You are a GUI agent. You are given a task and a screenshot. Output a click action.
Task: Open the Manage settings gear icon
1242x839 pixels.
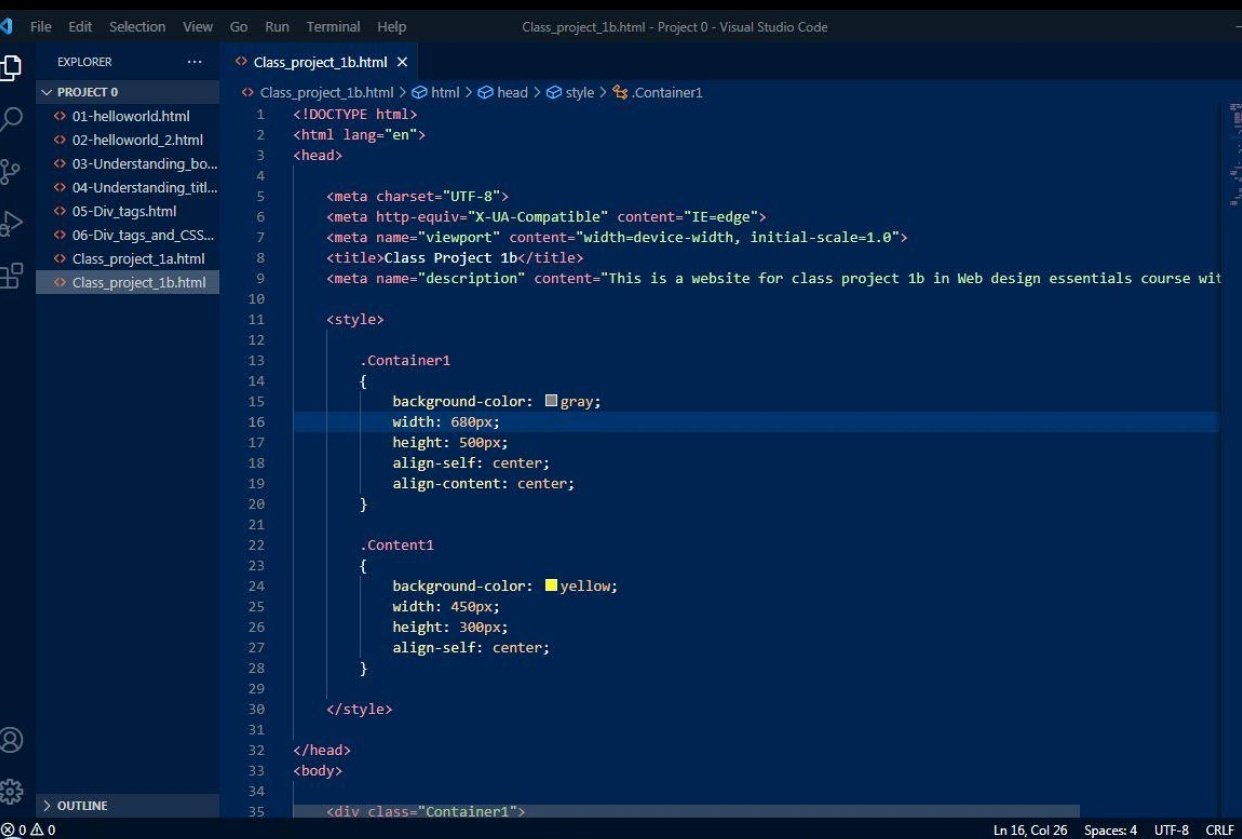tap(11, 791)
